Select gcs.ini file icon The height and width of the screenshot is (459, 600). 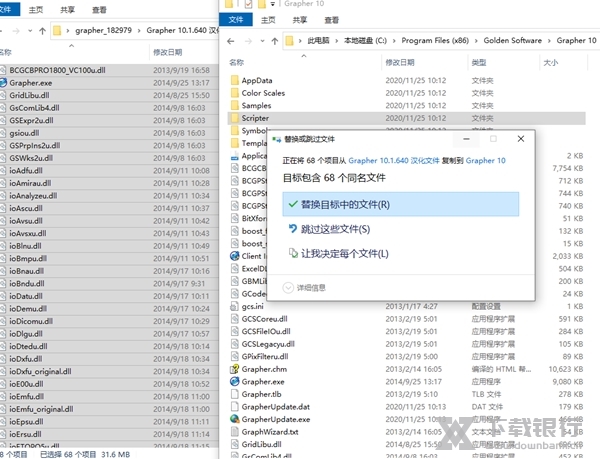pyautogui.click(x=235, y=306)
